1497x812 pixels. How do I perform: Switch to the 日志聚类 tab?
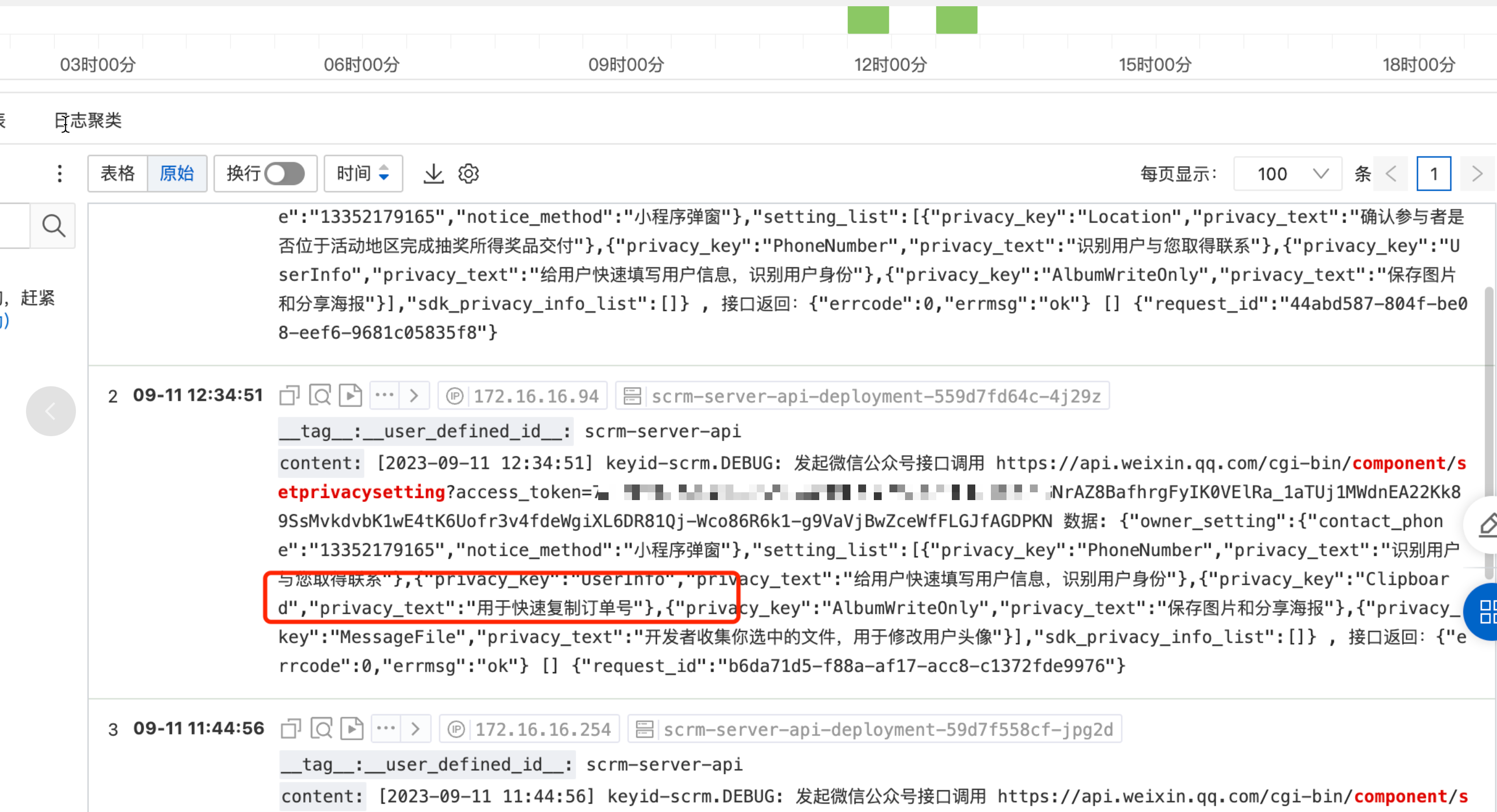(x=88, y=120)
